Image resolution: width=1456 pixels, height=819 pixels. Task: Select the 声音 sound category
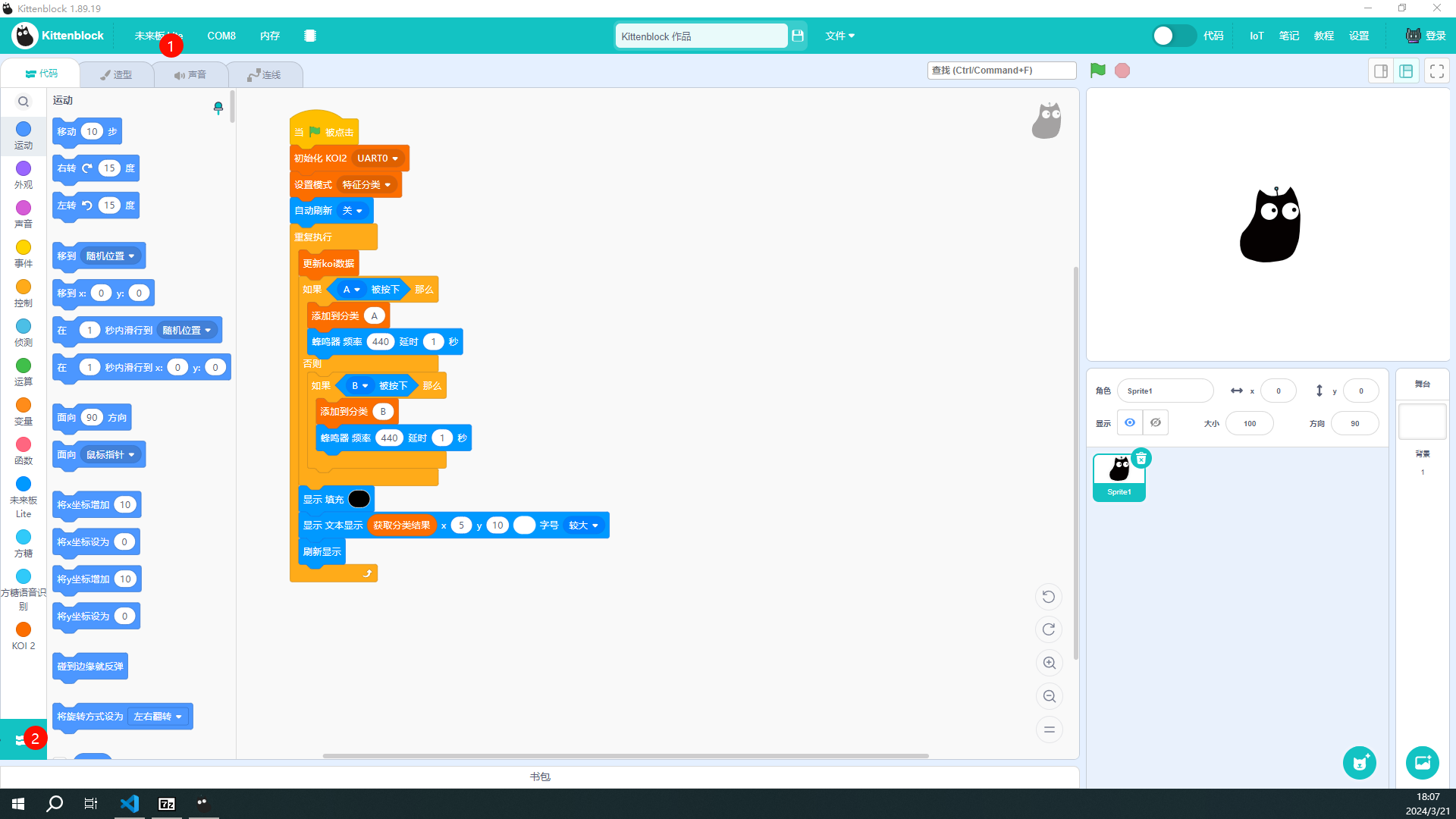tap(24, 215)
